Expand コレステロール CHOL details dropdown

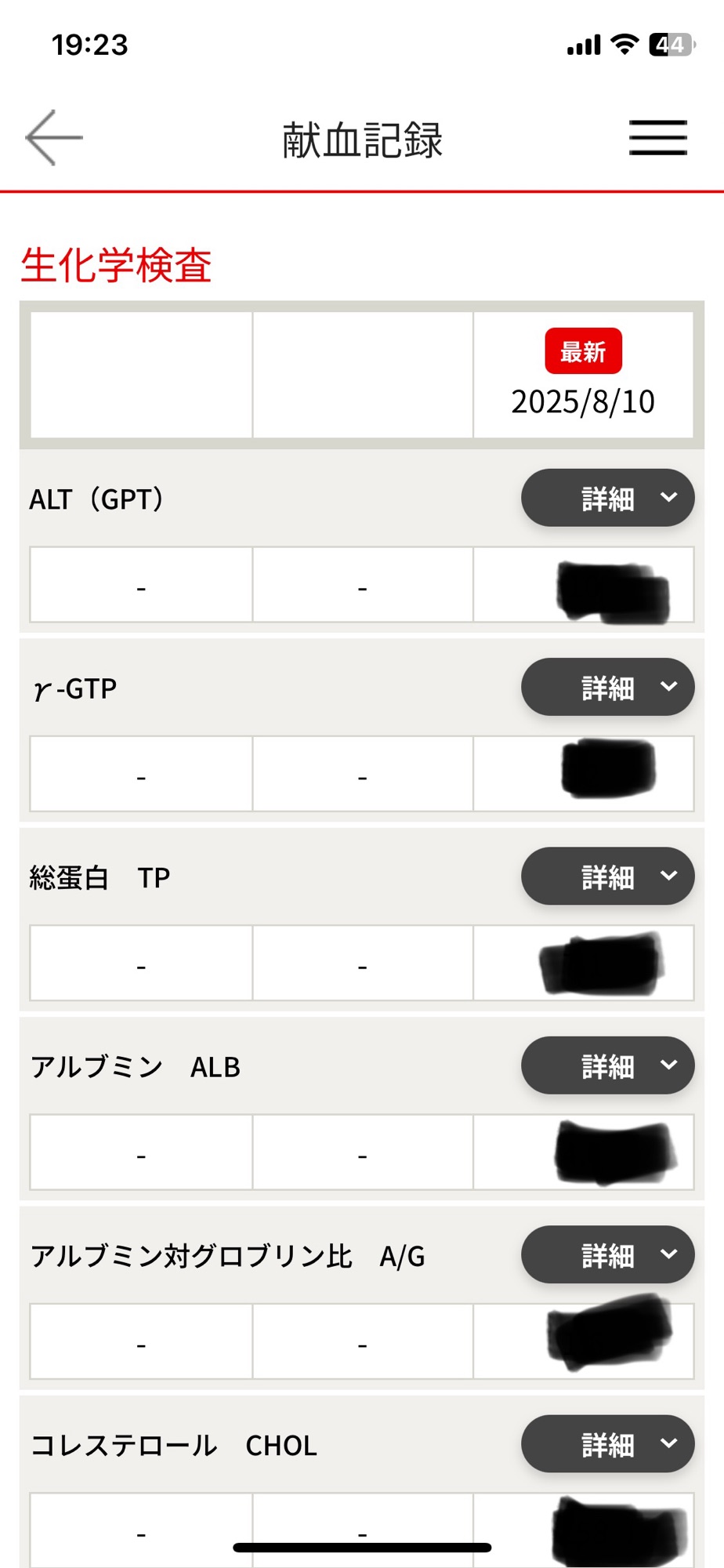(x=607, y=1443)
